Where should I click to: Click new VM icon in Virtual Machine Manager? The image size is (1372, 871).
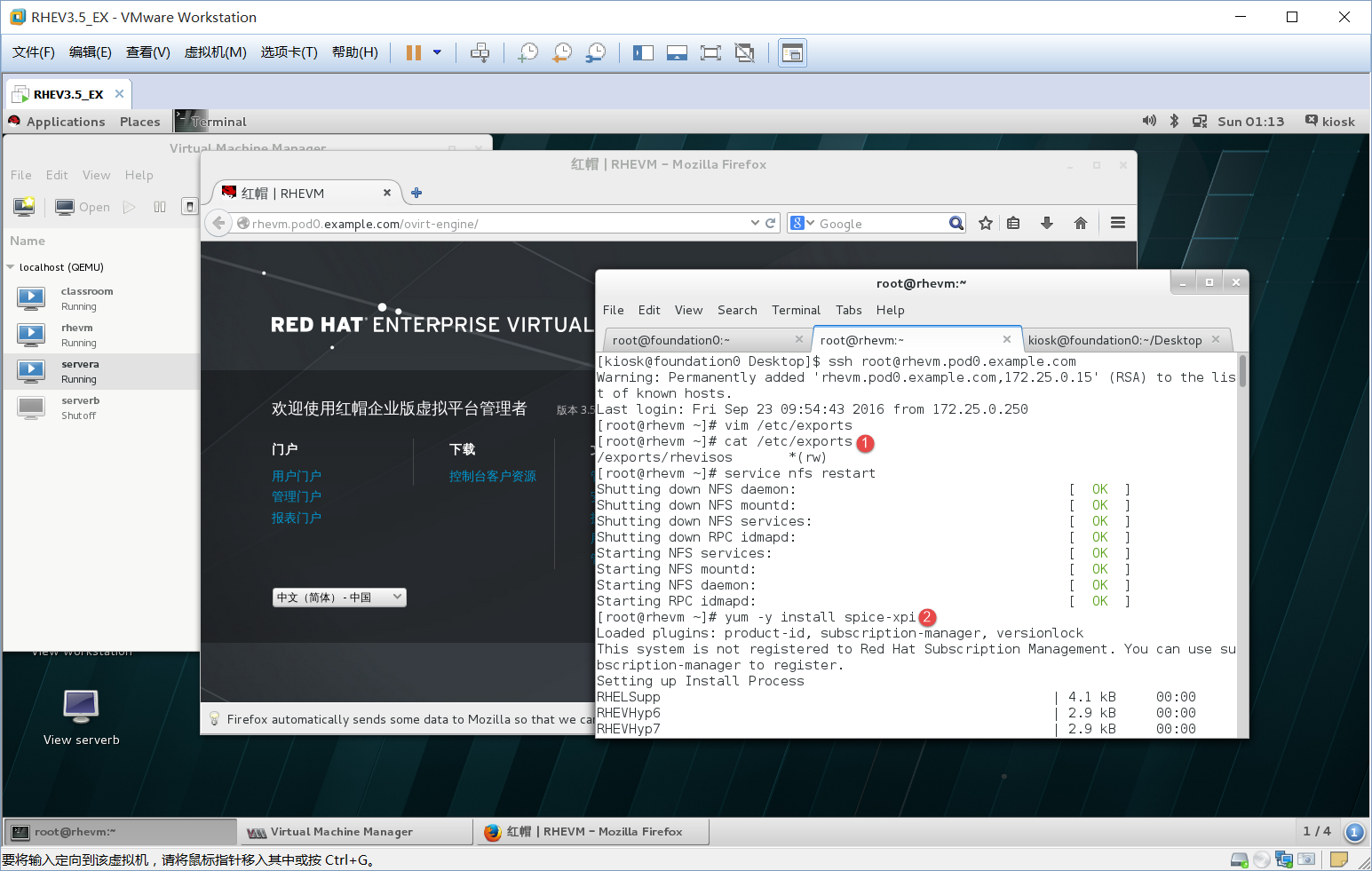24,207
